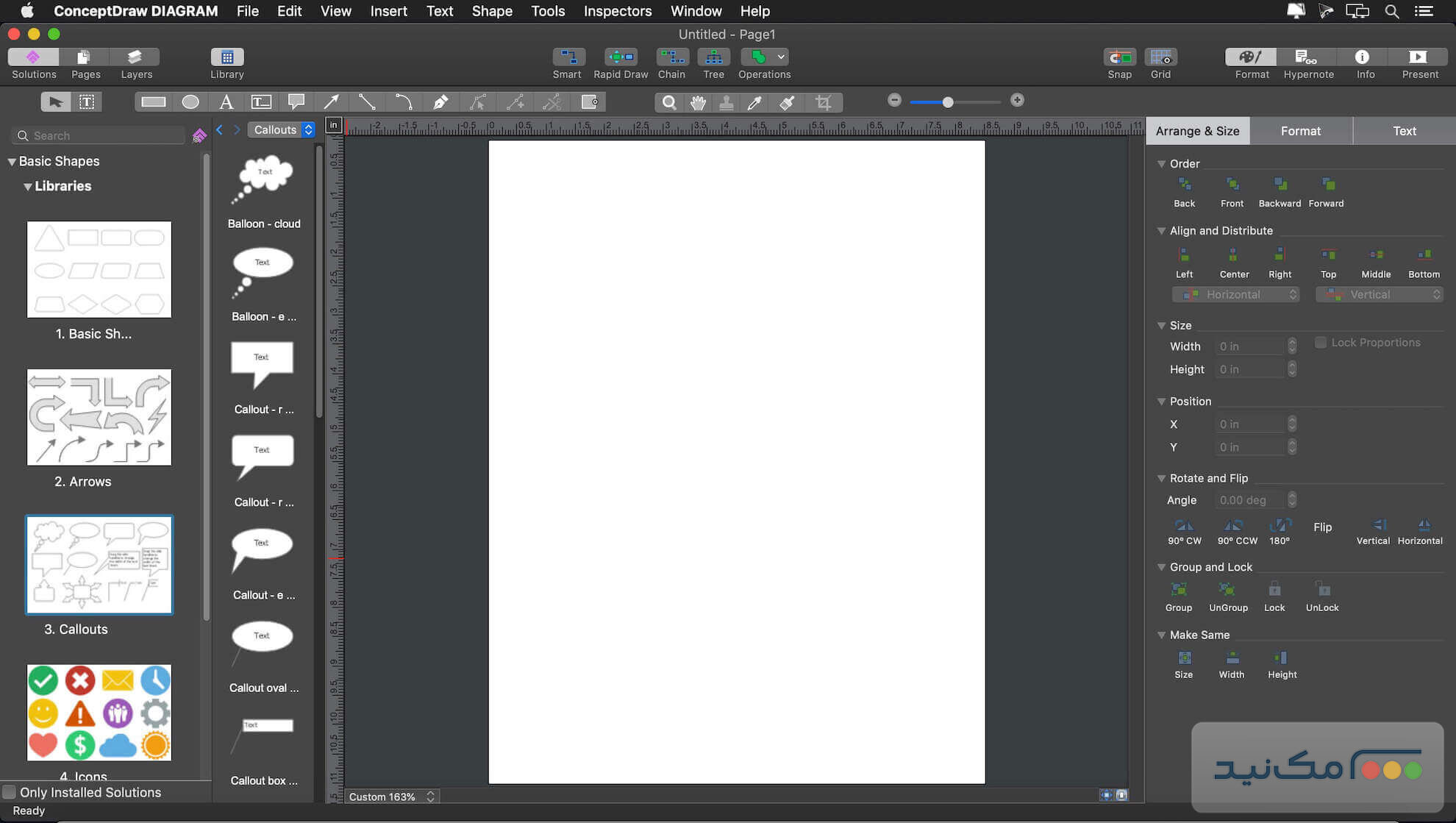This screenshot has width=1456, height=823.
Task: Open the Inspectors menu
Action: point(617,11)
